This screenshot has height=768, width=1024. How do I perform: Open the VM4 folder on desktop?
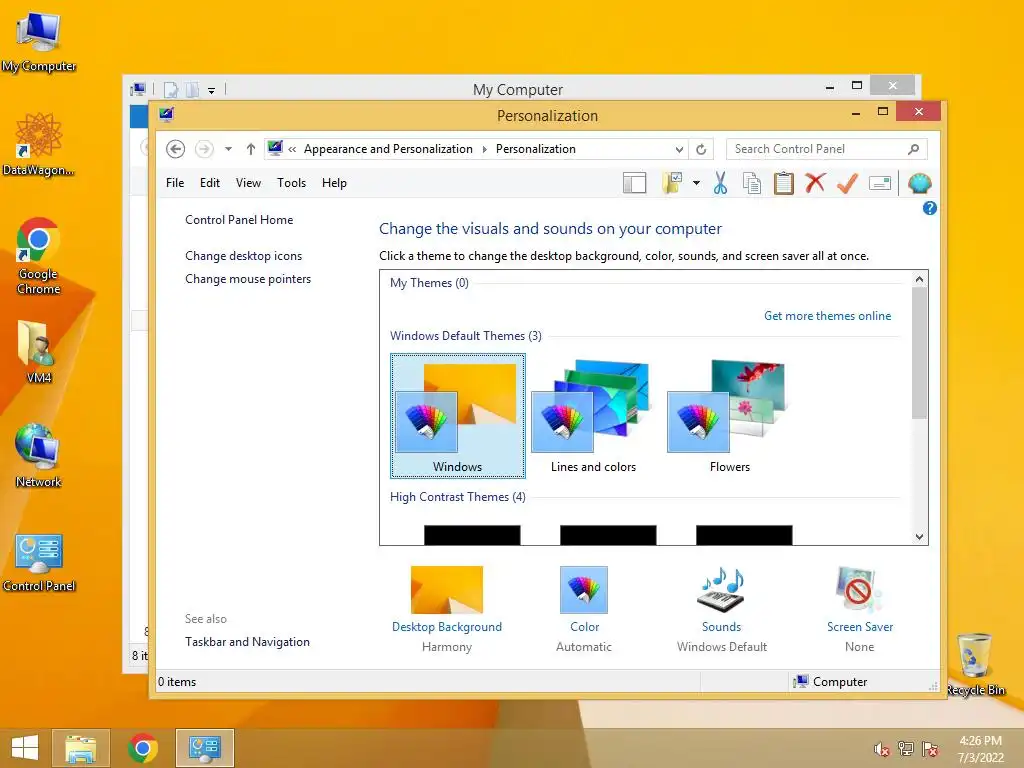[x=39, y=352]
